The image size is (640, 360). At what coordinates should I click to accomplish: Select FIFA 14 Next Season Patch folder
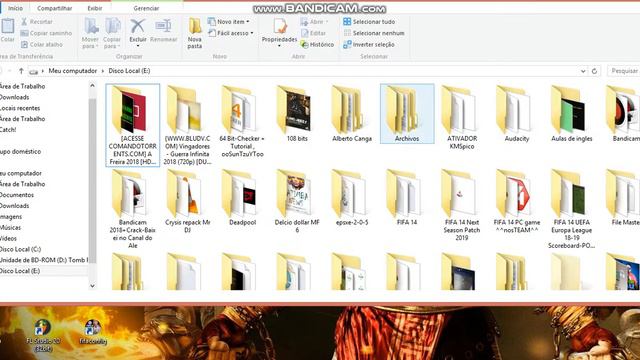462,205
